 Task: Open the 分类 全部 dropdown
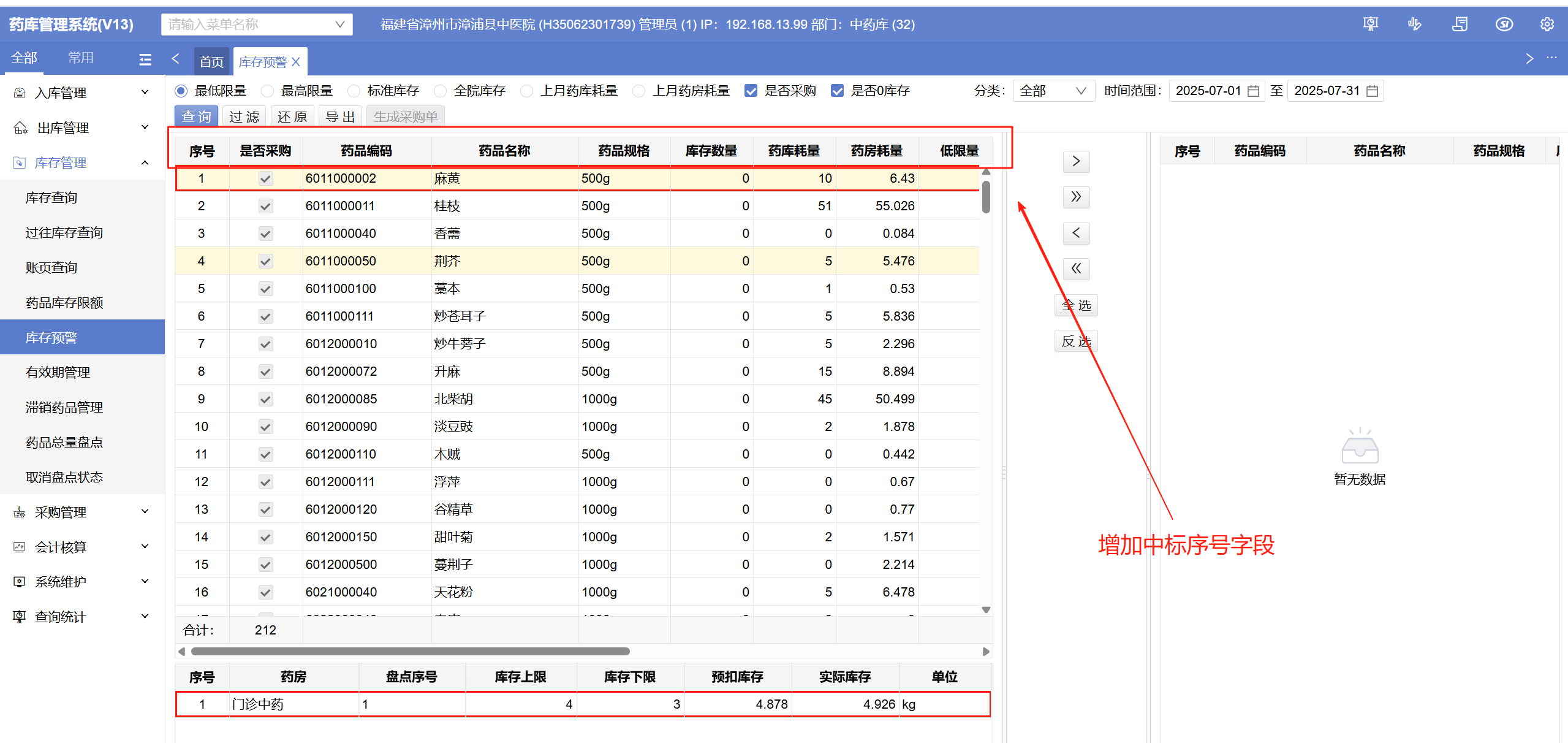click(1053, 91)
